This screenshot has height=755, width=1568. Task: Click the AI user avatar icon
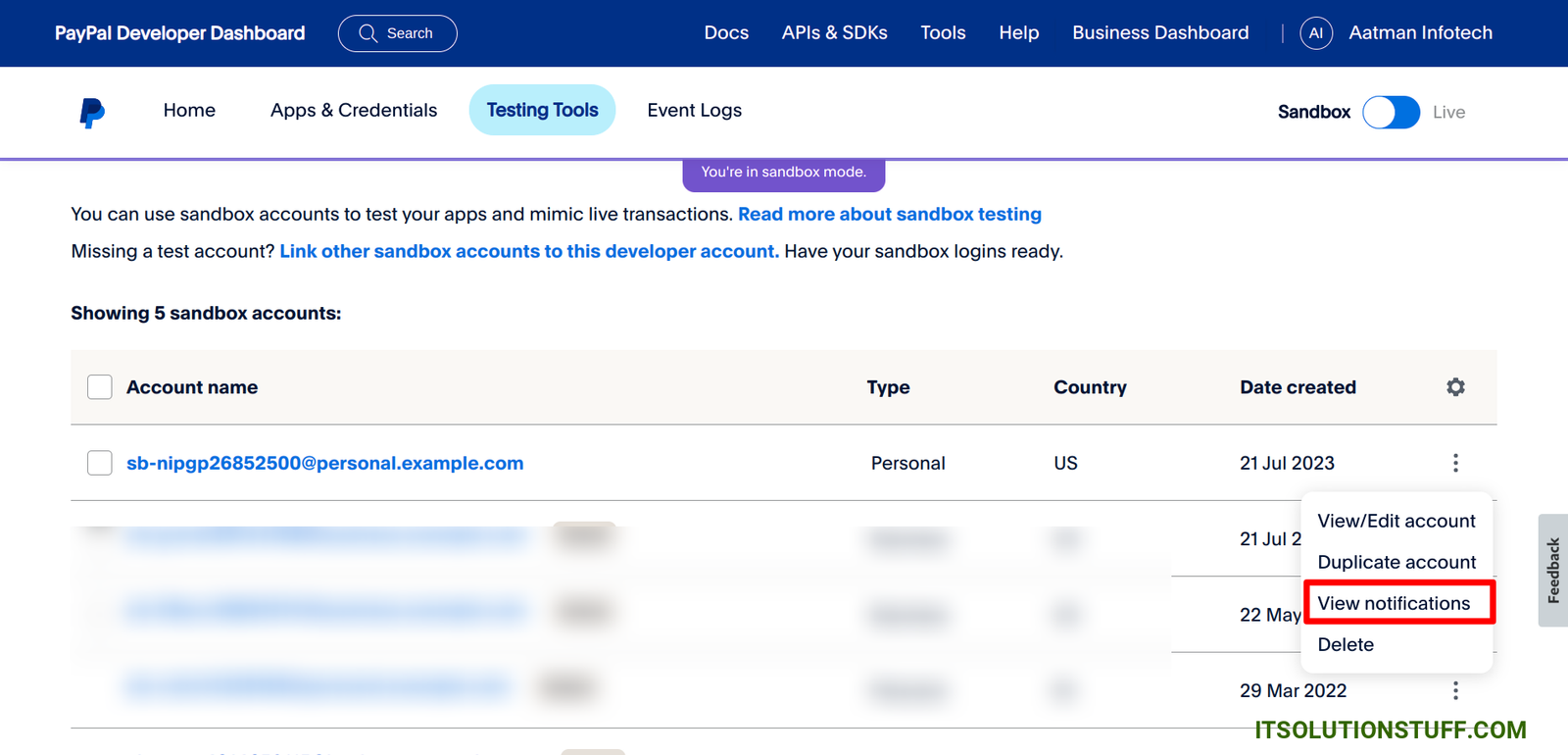1315,33
